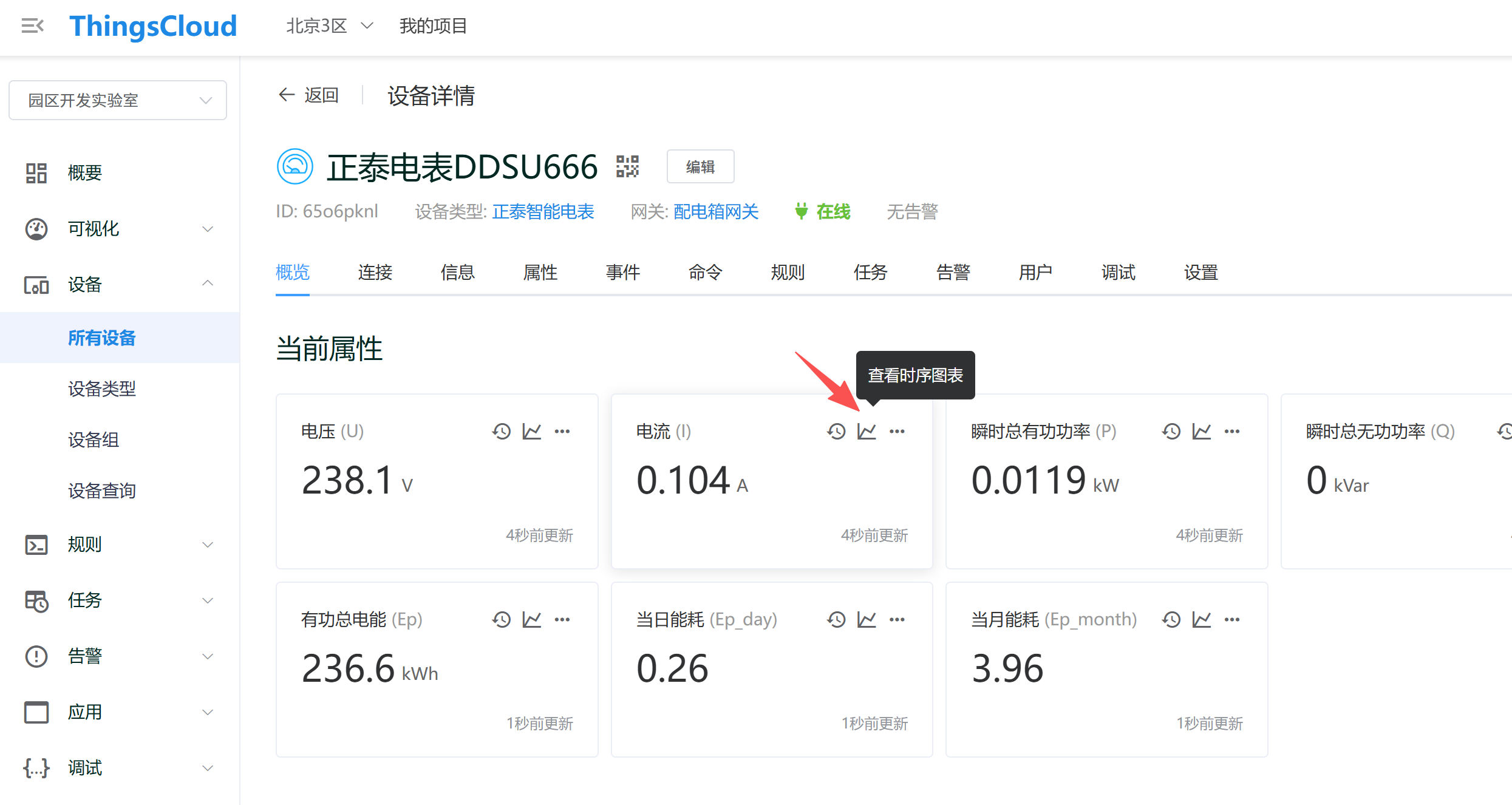
Task: Open the 正泰智能电表 device type link
Action: (543, 212)
